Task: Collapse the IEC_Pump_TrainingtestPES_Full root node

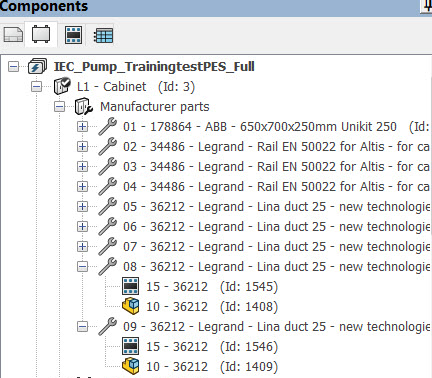Action: click(13, 67)
